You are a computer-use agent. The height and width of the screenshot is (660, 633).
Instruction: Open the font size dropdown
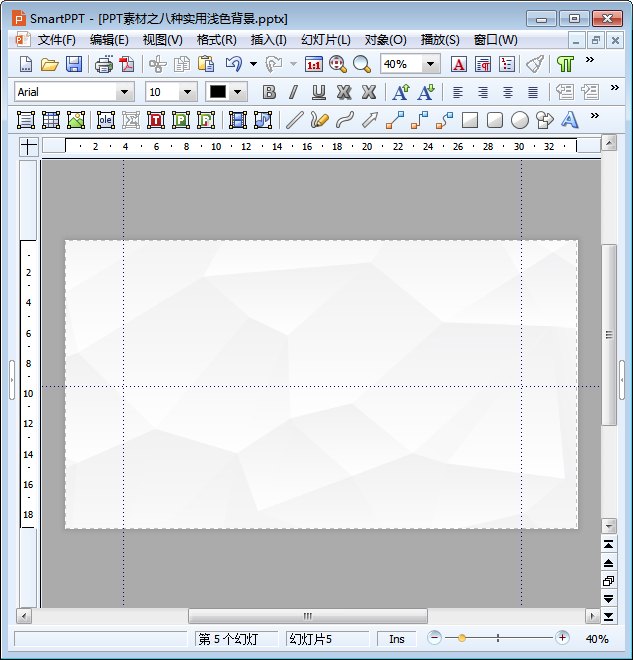(x=188, y=92)
